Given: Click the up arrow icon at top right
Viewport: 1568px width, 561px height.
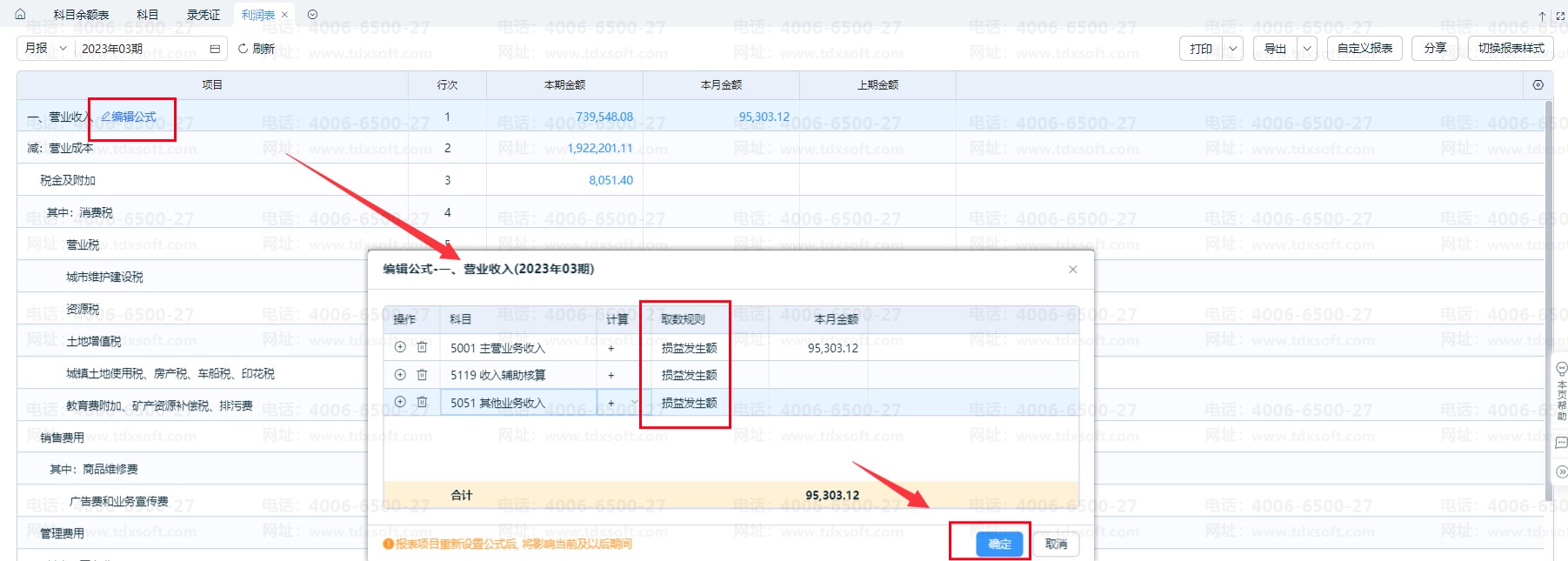Looking at the screenshot, I should click(x=1542, y=16).
